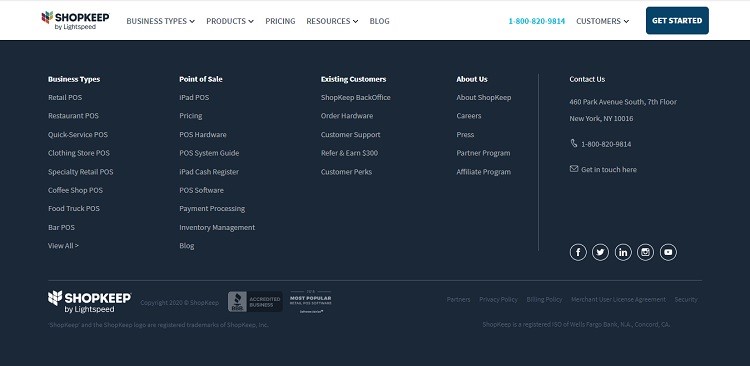The image size is (750, 366).
Task: Open the Press link
Action: [x=465, y=134]
